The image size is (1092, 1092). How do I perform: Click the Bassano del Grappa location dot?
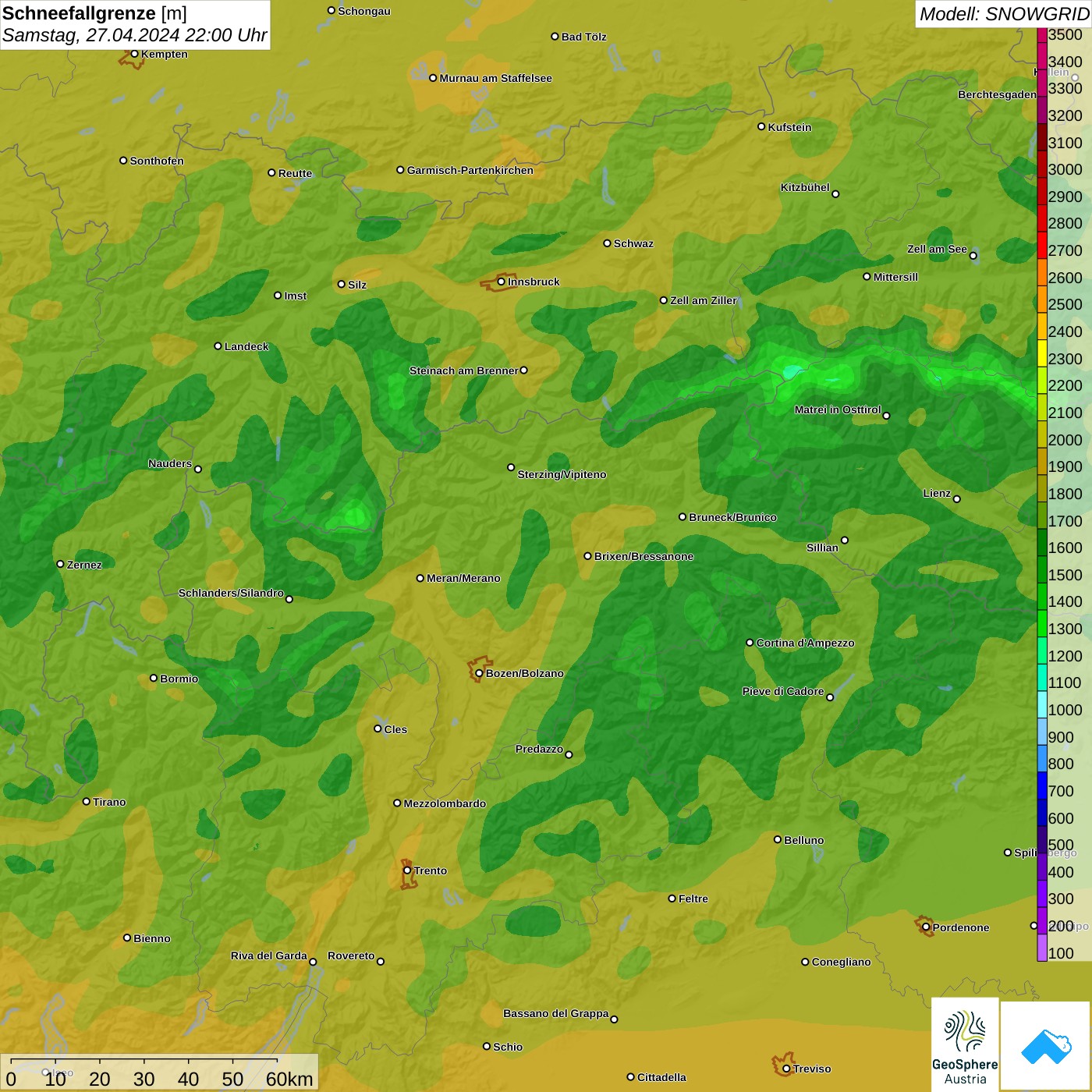click(x=614, y=1019)
